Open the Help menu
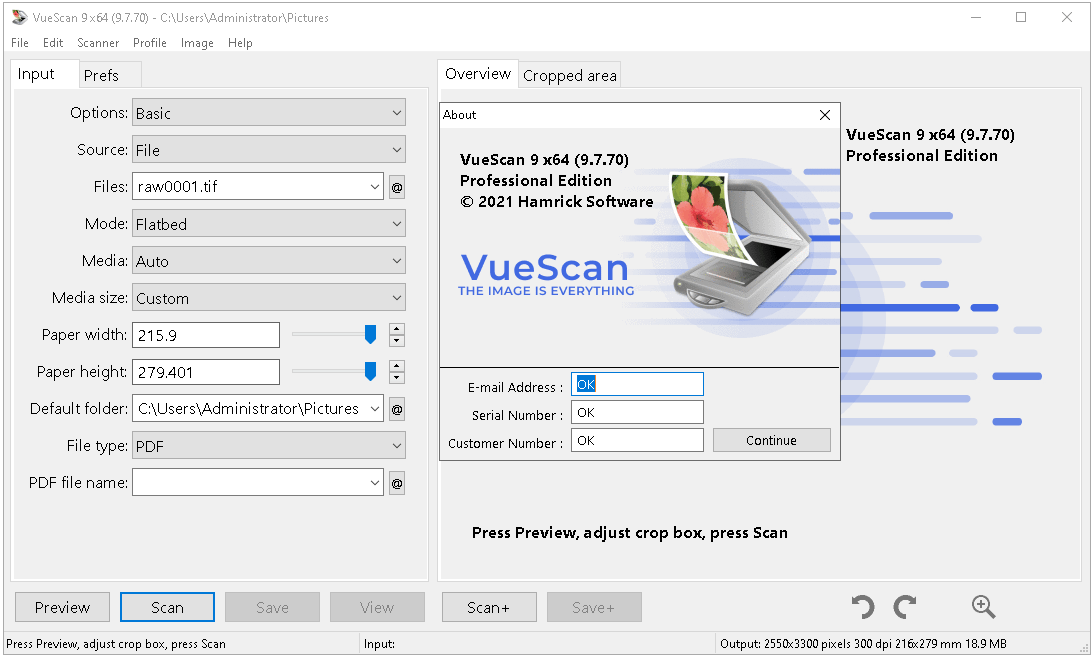Image resolution: width=1092 pixels, height=656 pixels. [x=240, y=42]
